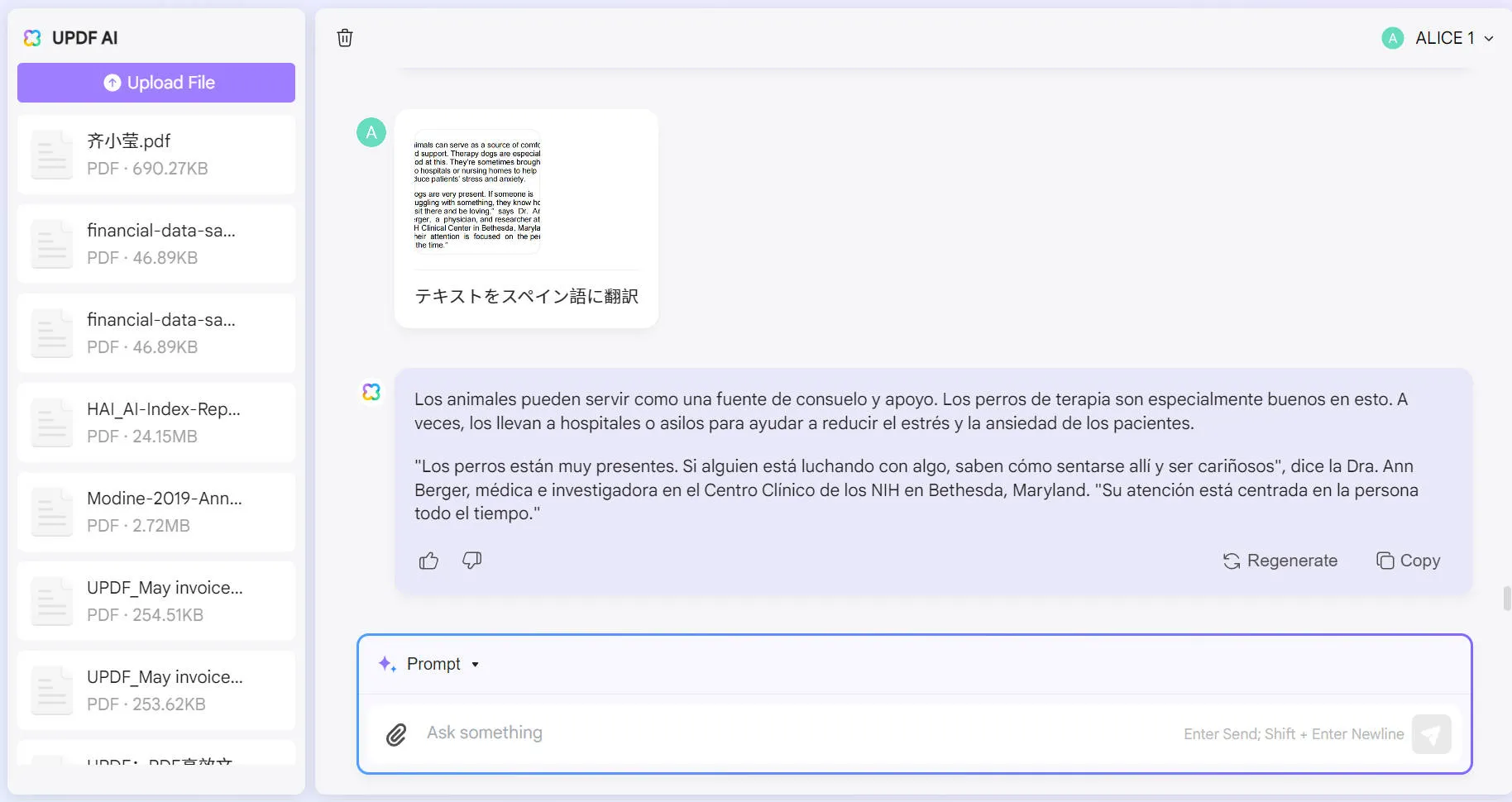Click the UPDF AI avatar beside the response
The image size is (1512, 802).
[371, 392]
